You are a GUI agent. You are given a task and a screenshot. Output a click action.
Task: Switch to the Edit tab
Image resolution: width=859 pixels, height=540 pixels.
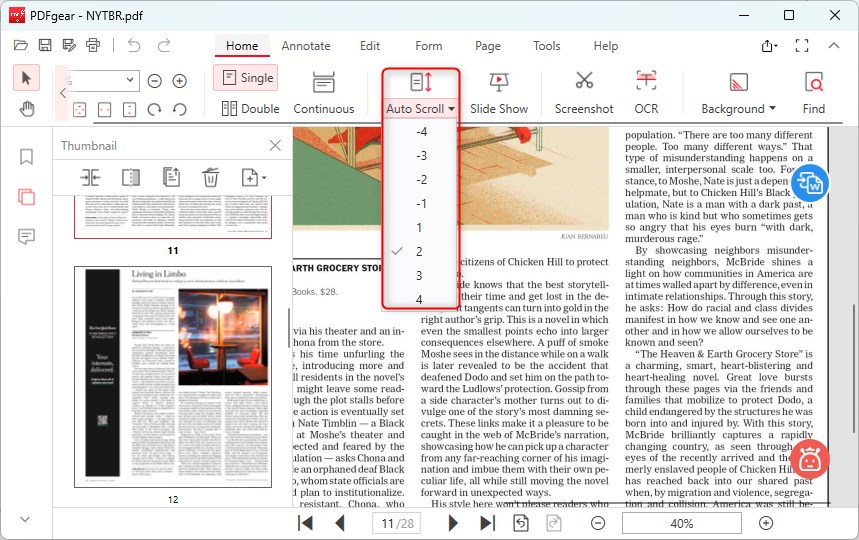pyautogui.click(x=370, y=46)
